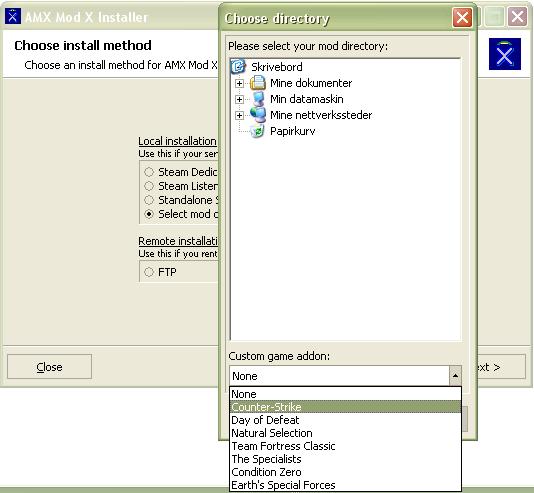Choose Condition Zero from the addon list
Screen dimensions: 534x493
(x=346, y=472)
